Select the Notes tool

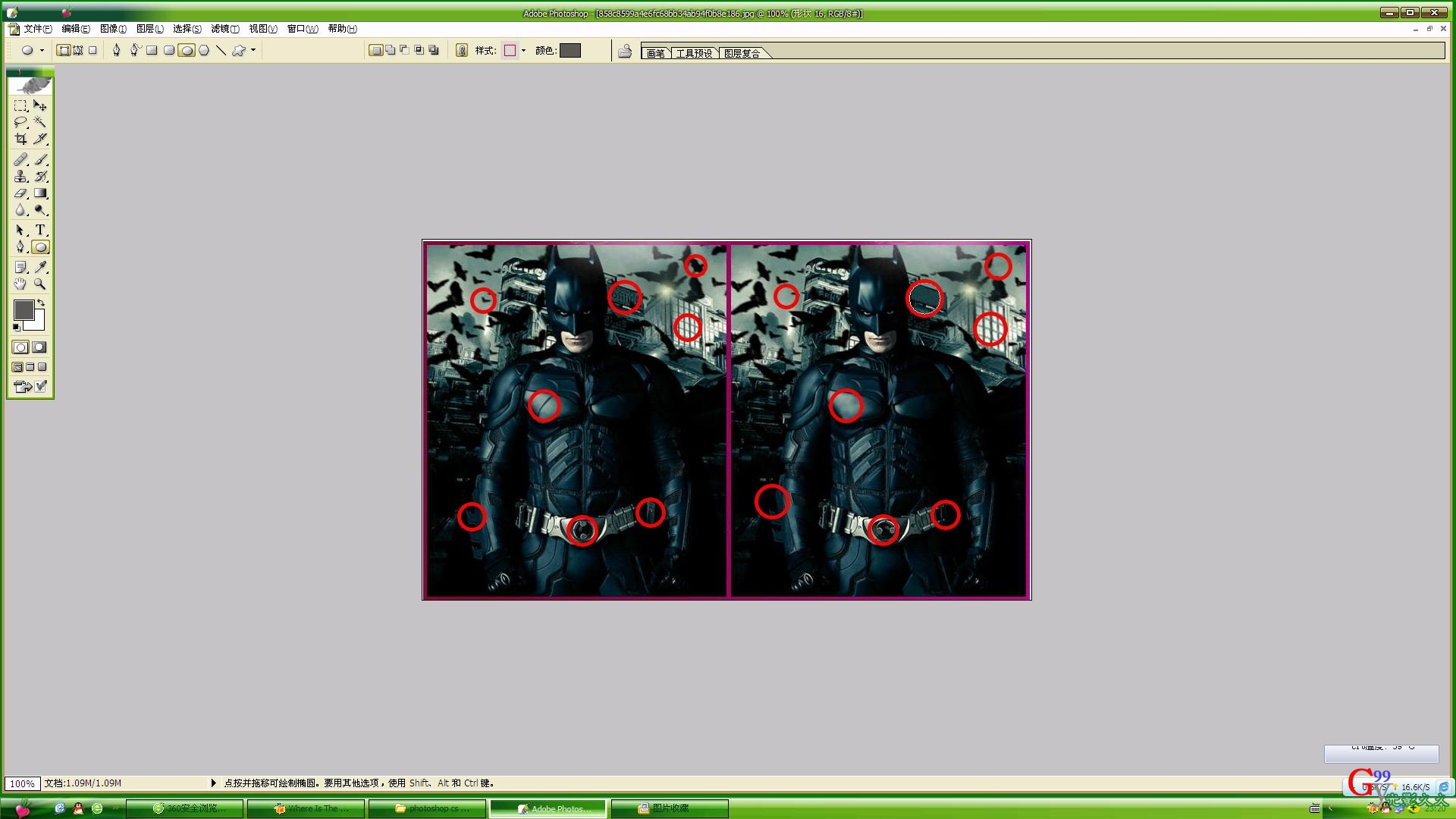(x=20, y=267)
